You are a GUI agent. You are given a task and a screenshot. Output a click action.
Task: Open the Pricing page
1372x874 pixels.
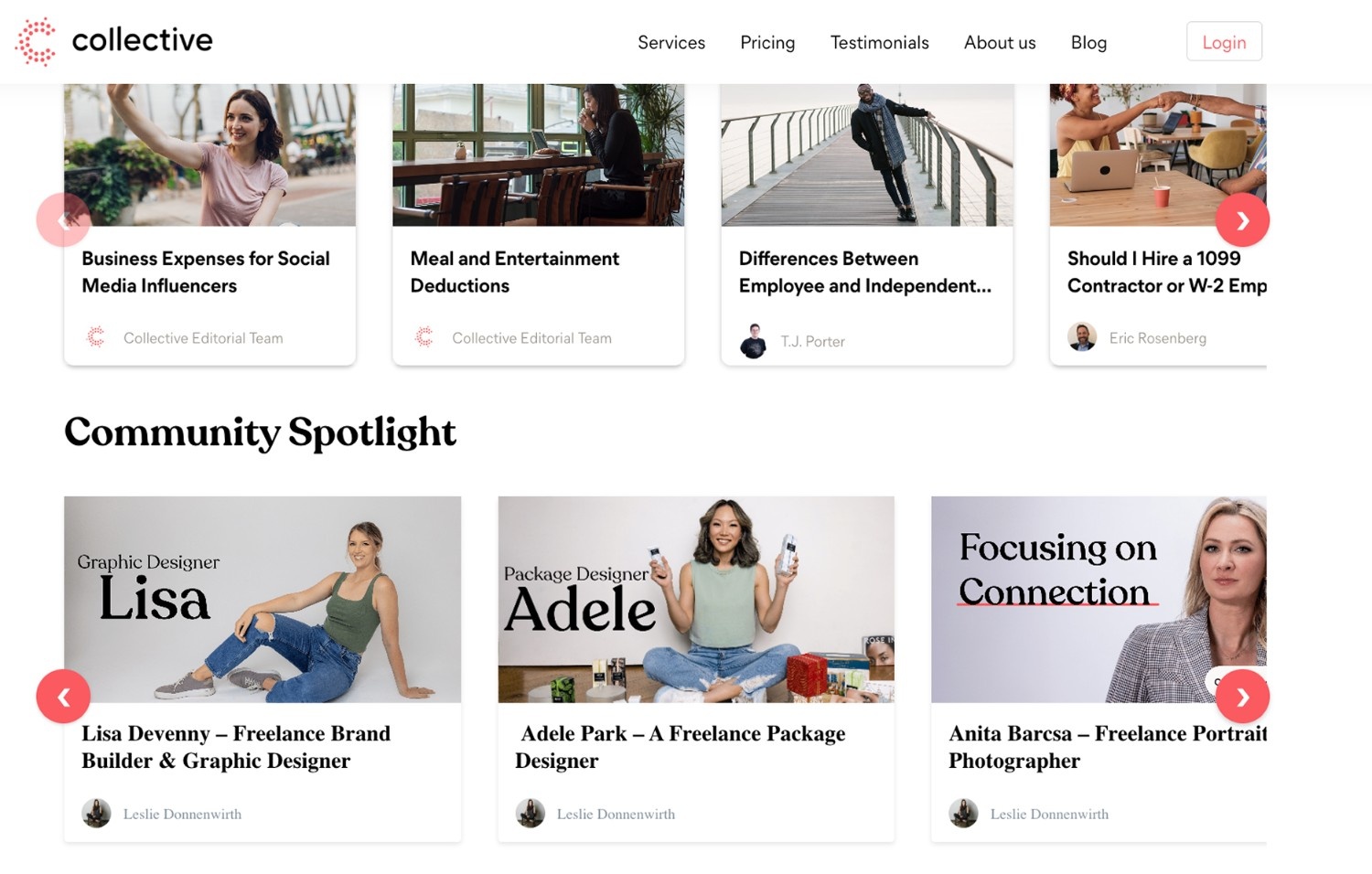tap(767, 43)
